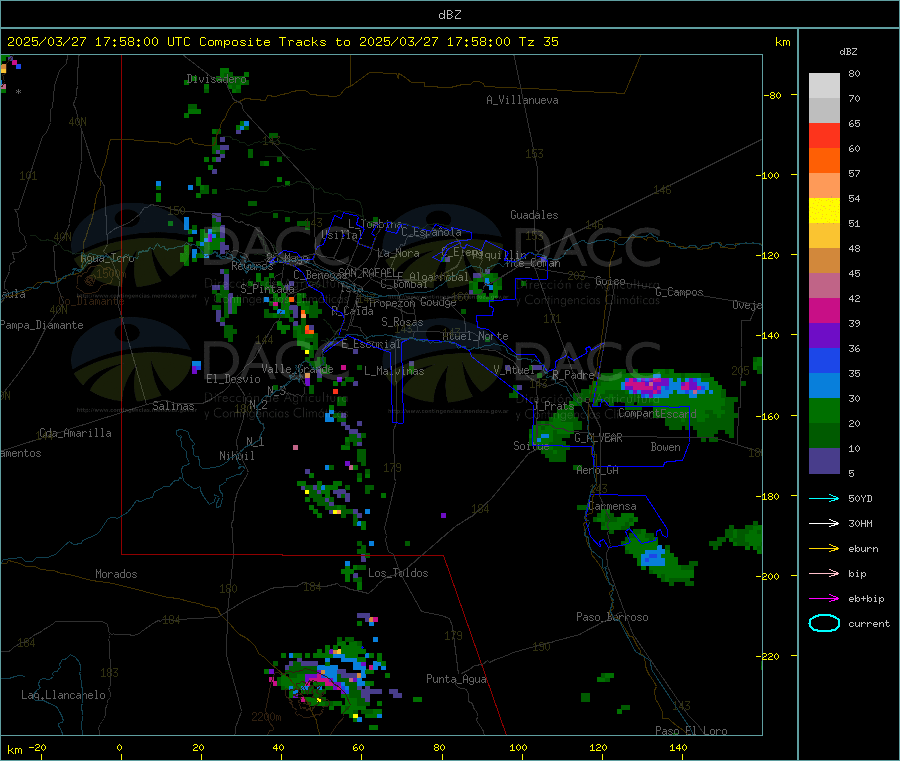This screenshot has width=900, height=761.
Task: Click the Bowen location label
Action: tap(666, 446)
